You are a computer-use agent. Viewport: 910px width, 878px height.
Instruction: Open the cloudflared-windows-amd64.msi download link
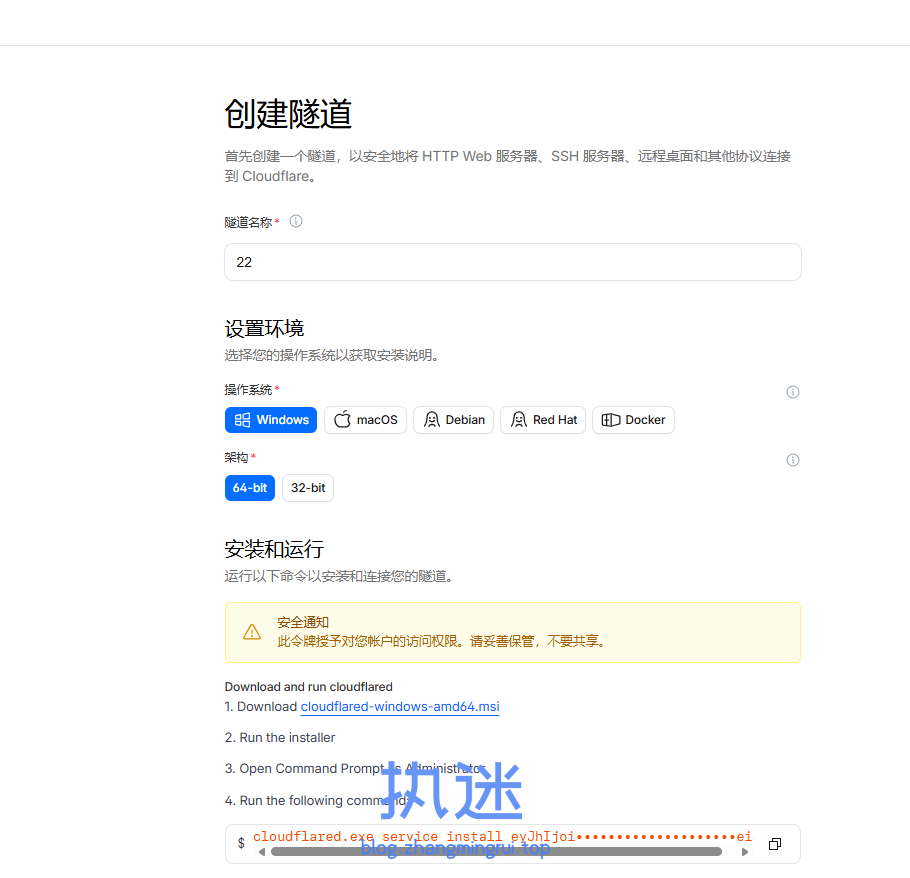(x=400, y=706)
